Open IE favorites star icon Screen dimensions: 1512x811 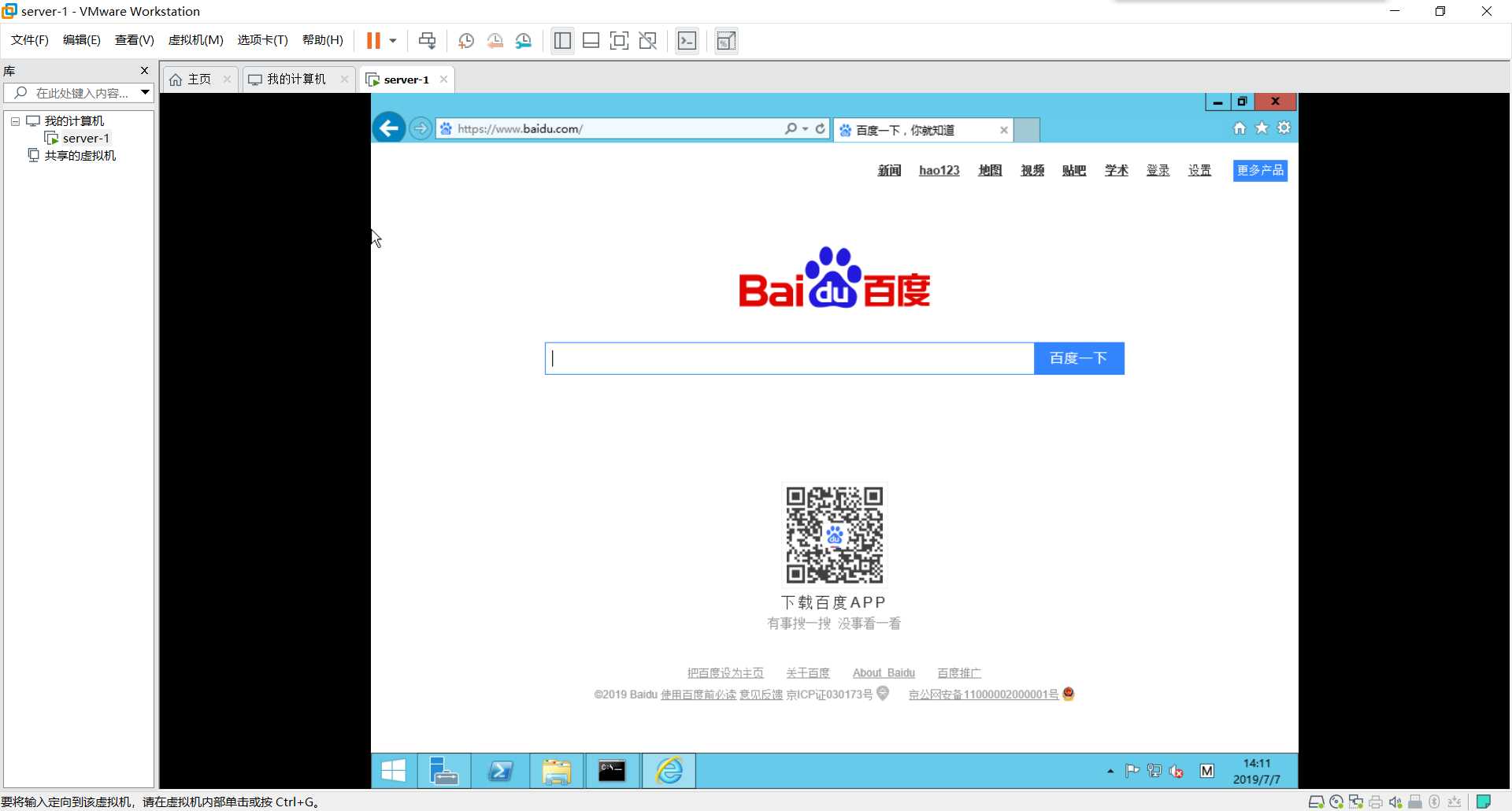tap(1262, 128)
